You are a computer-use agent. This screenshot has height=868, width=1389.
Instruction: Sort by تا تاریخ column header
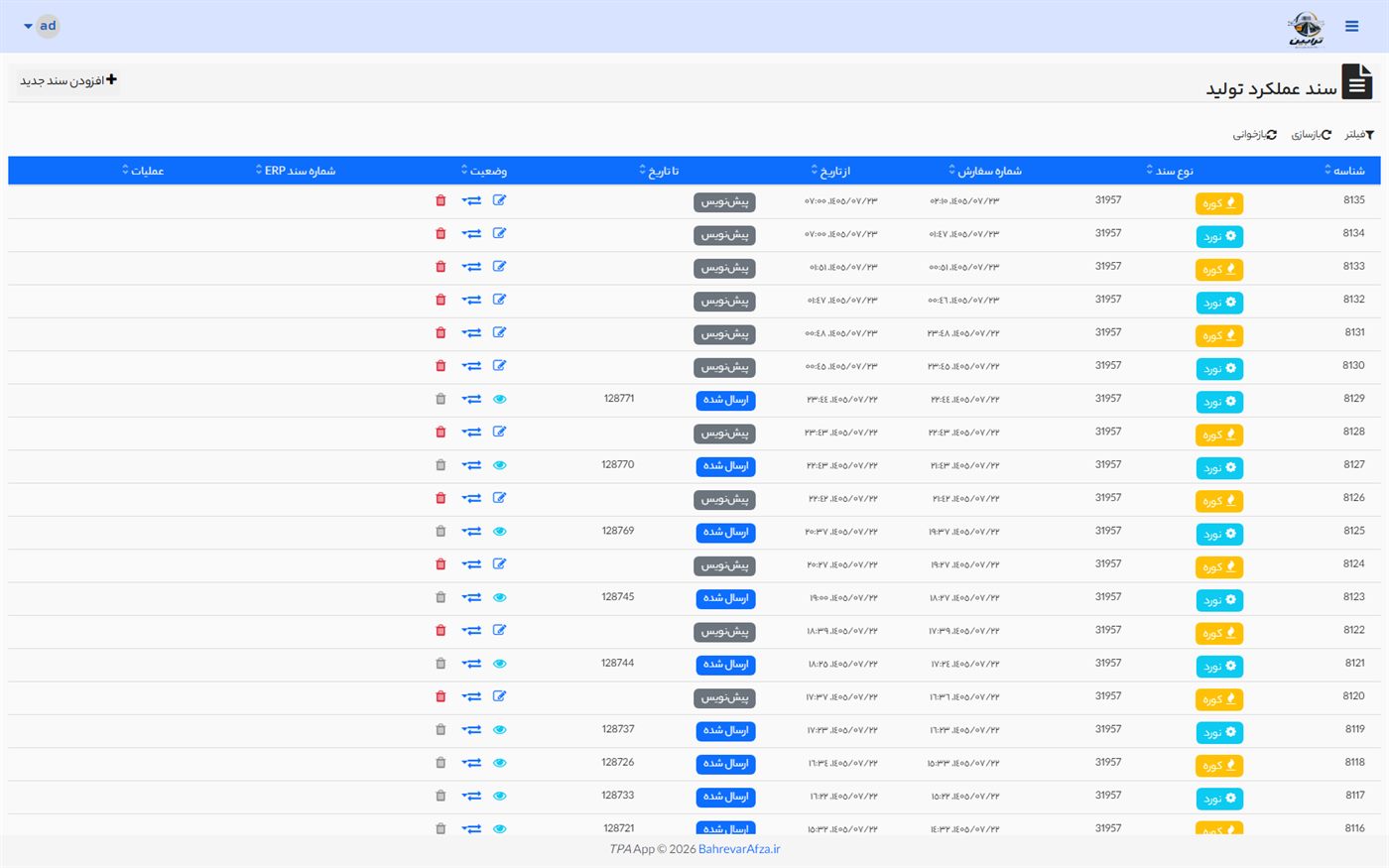(x=659, y=171)
